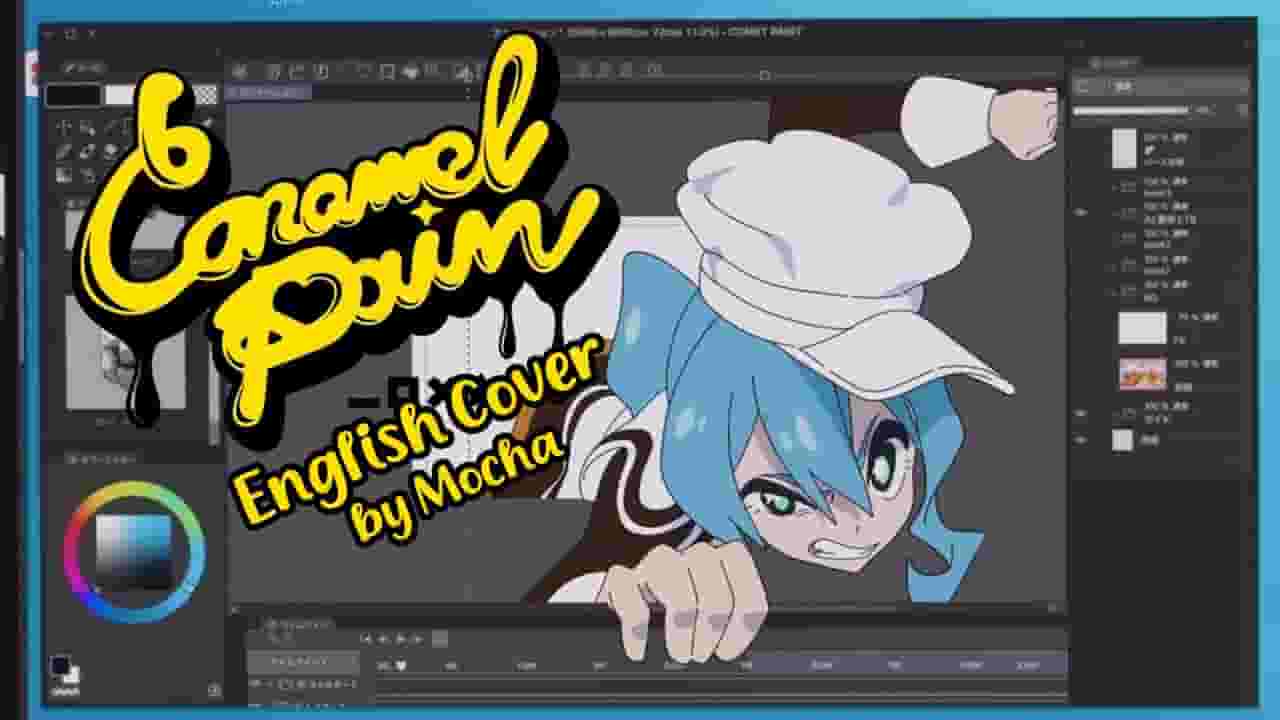Screen dimensions: 1280x720
Task: Click the foreground color indicator below color wheel
Action: point(61,666)
